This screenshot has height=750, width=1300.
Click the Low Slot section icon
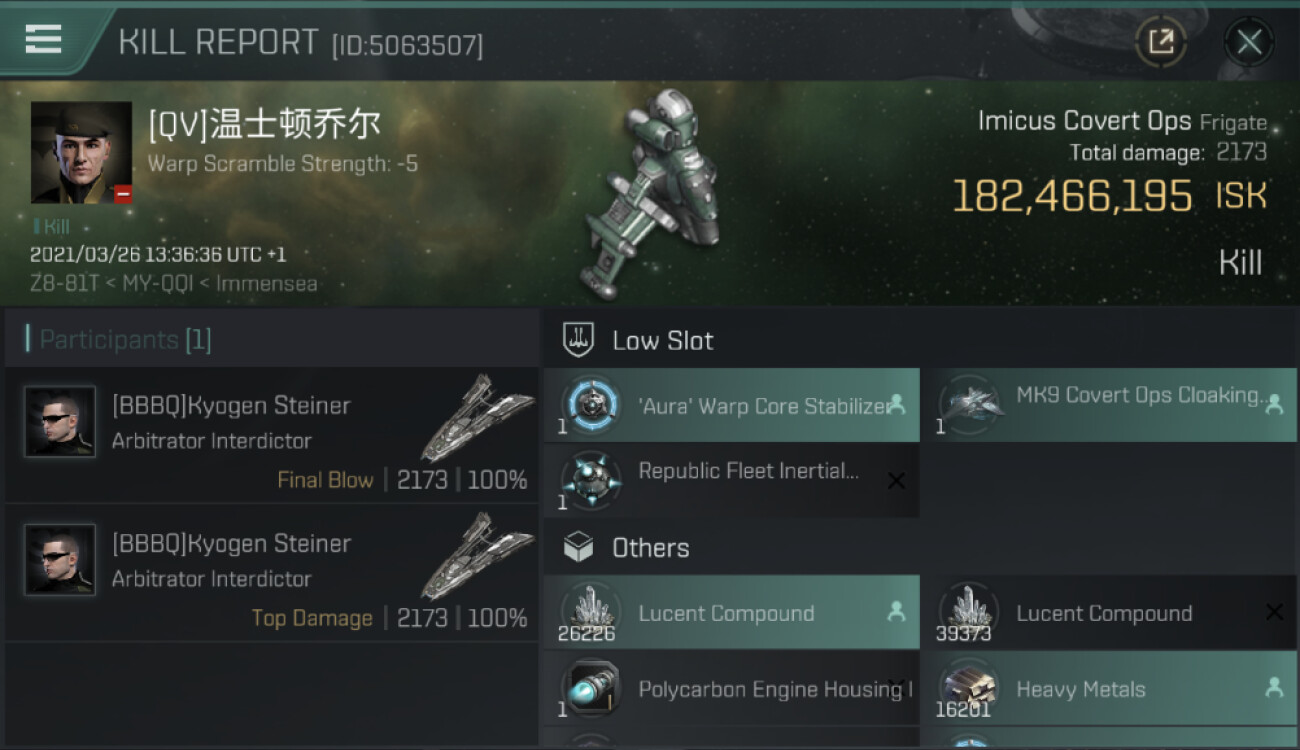(579, 340)
